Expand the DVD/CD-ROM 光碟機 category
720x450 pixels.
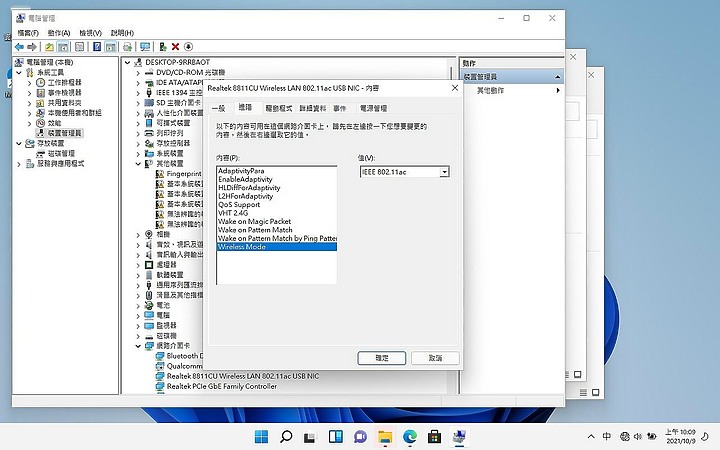pyautogui.click(x=139, y=73)
